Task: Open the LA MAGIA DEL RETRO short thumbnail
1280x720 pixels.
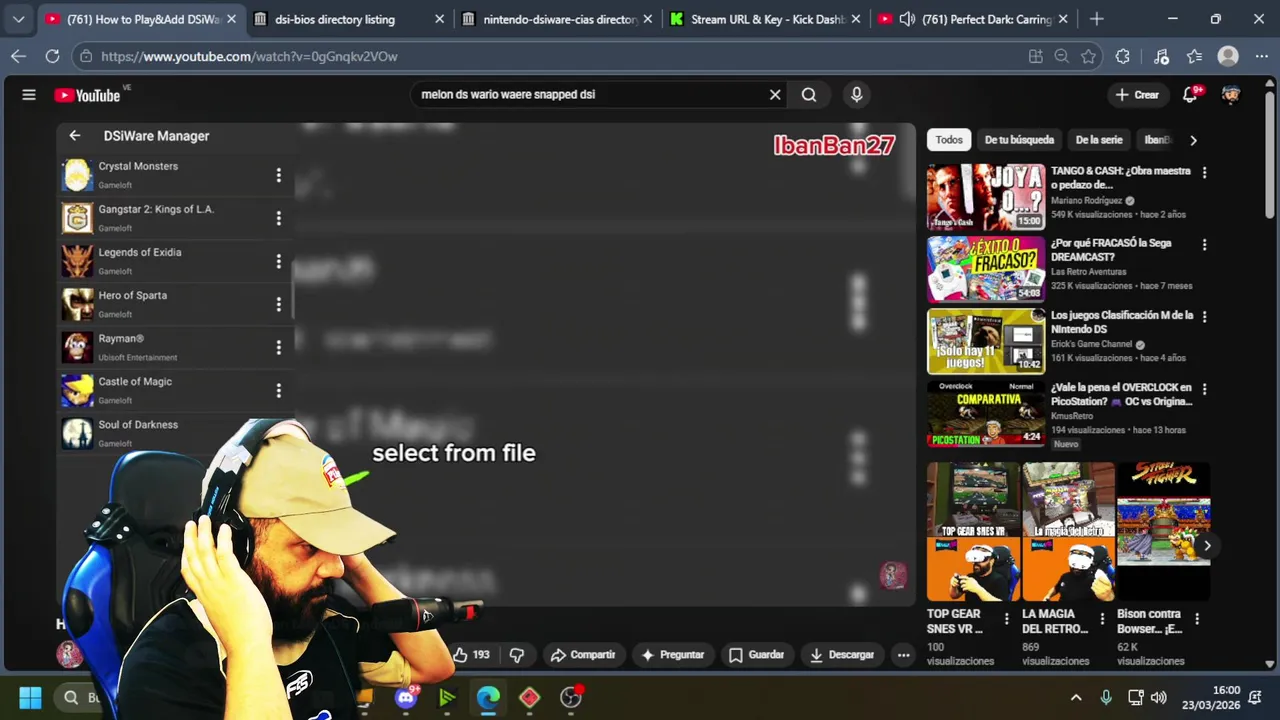Action: click(1068, 531)
